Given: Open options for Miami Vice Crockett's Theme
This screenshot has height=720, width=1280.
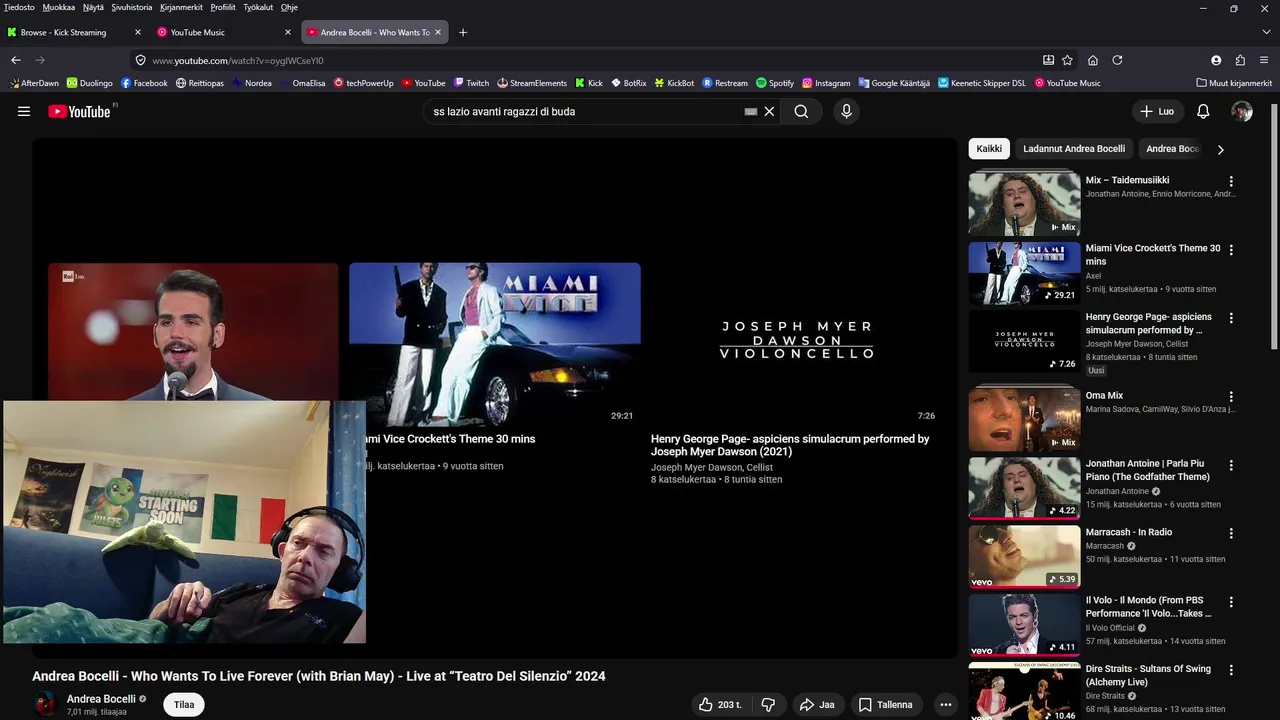Looking at the screenshot, I should [1231, 250].
